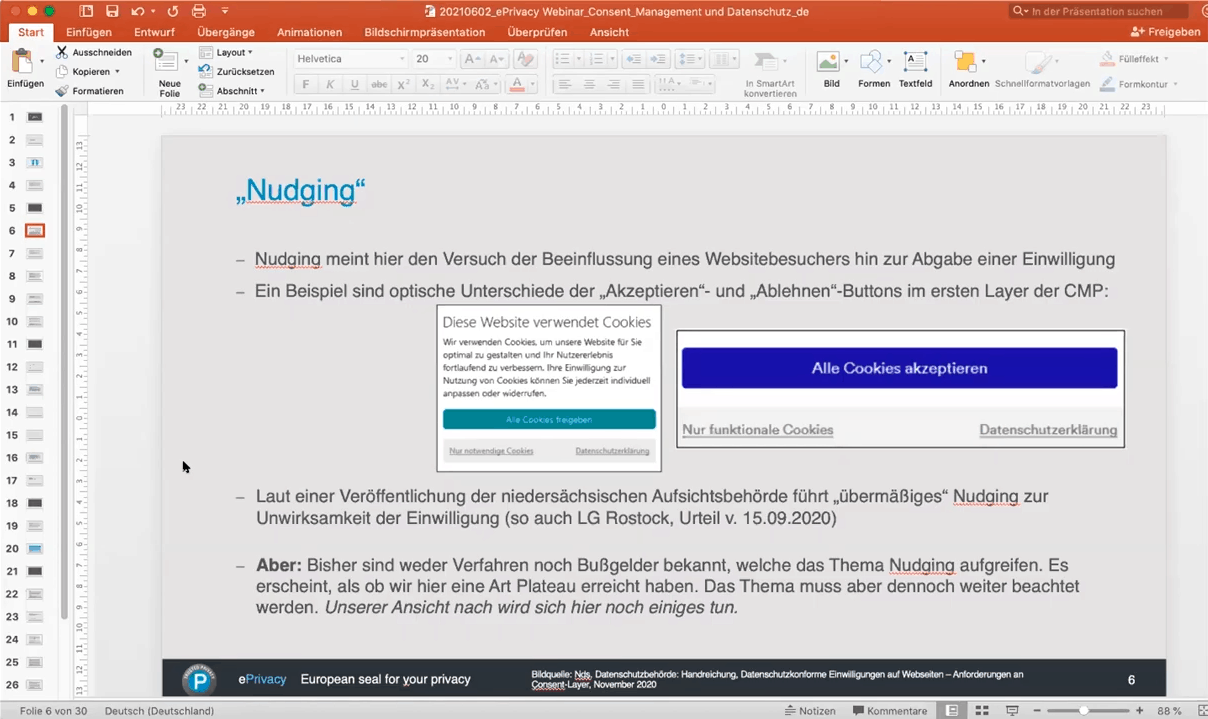This screenshot has width=1208, height=719.
Task: Switch to slide sorter view icon
Action: (x=982, y=710)
